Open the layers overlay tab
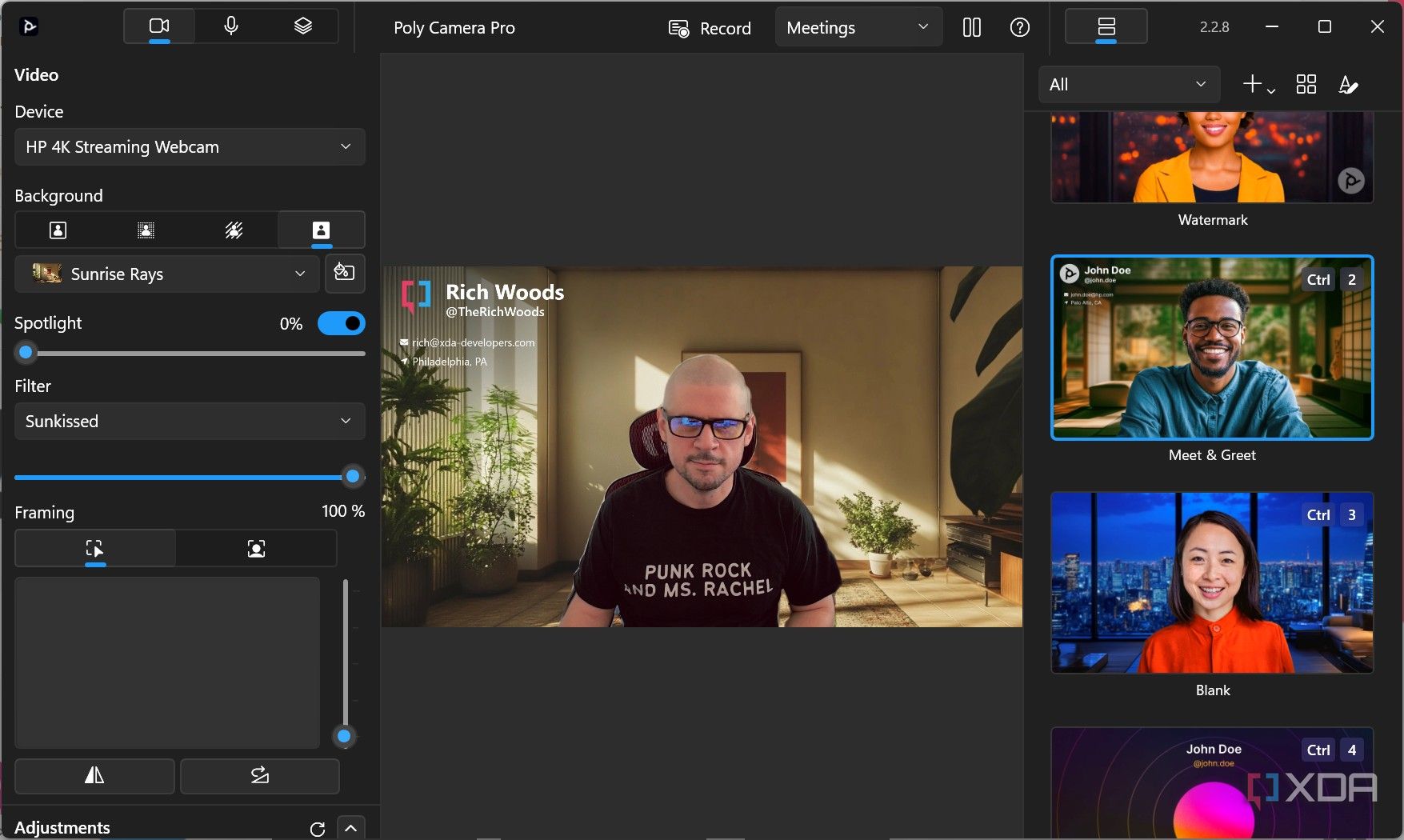1404x840 pixels. [x=302, y=26]
